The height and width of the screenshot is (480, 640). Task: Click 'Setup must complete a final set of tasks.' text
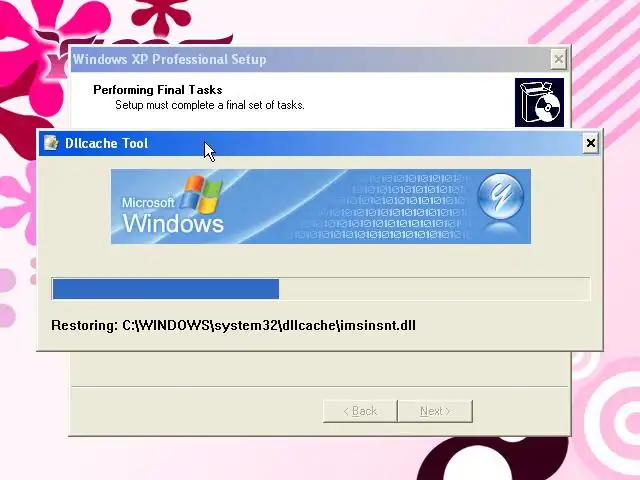pyautogui.click(x=210, y=105)
